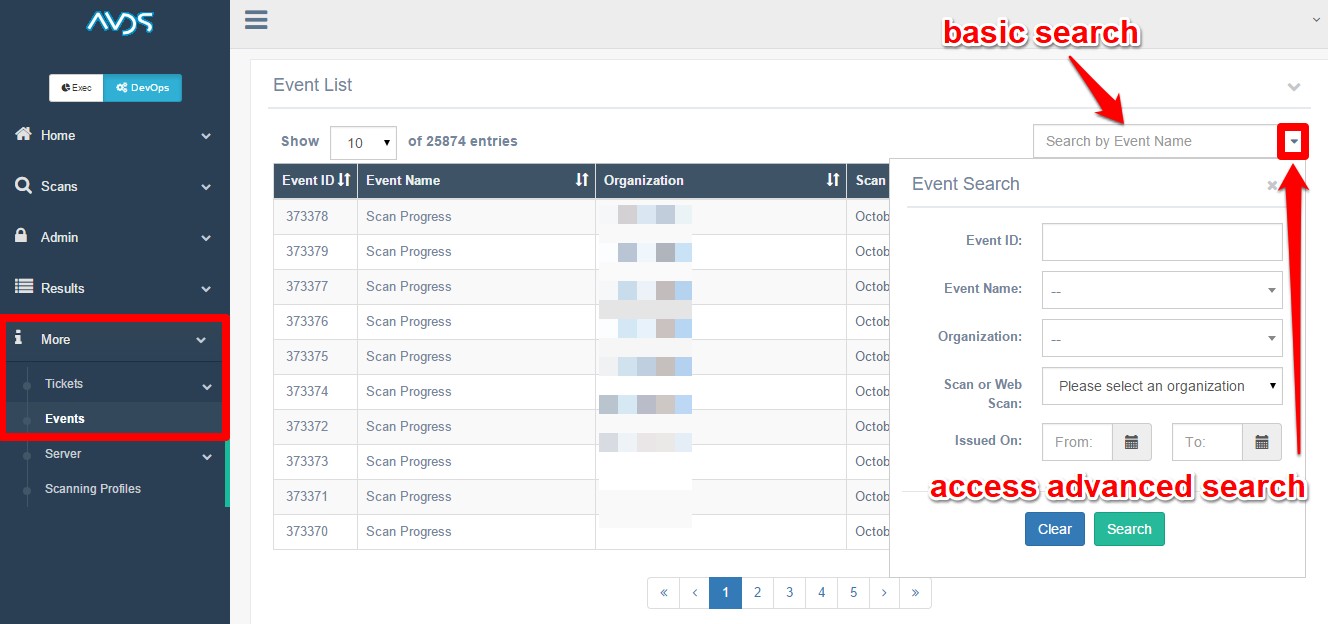This screenshot has height=624, width=1328.
Task: Click the Event ID input field
Action: [x=1162, y=241]
